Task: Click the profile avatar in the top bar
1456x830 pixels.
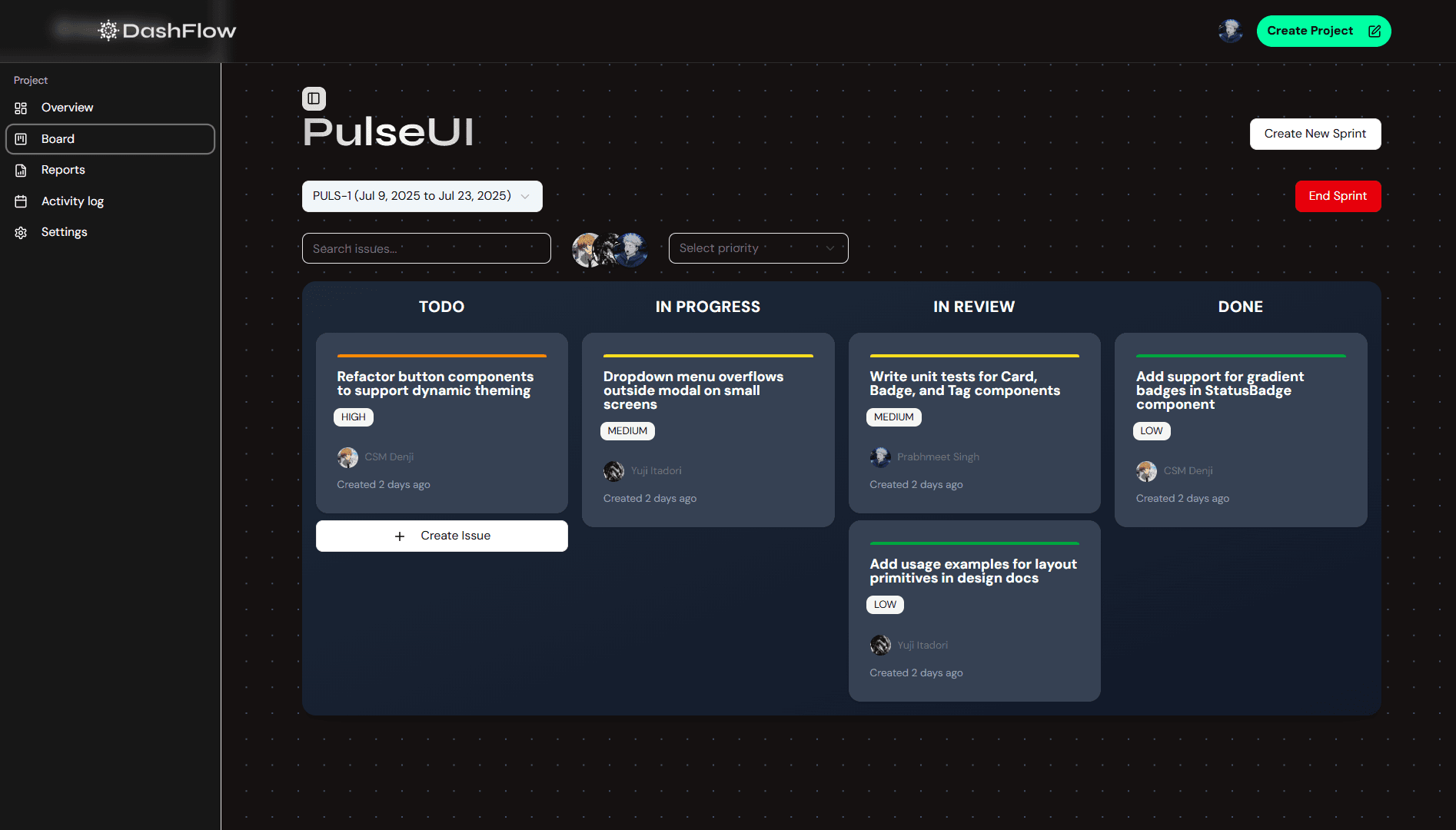Action: coord(1230,31)
